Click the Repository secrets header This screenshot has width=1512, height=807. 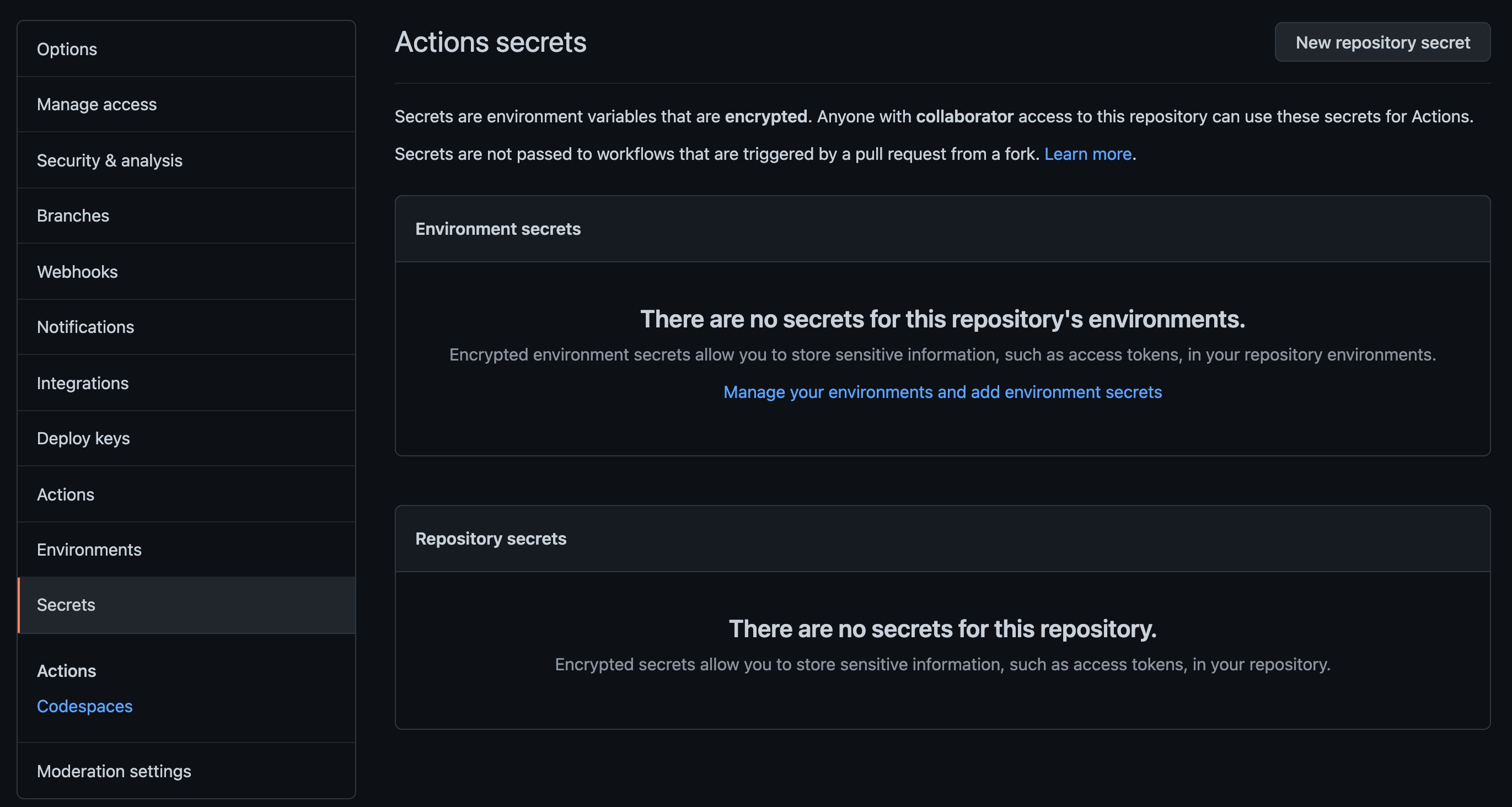491,539
